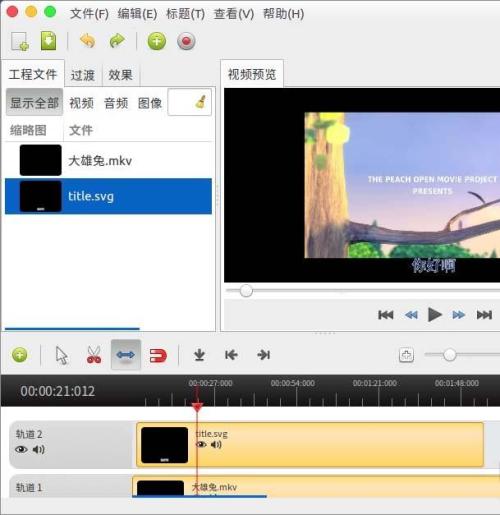Toggle eye icon on title.svg clip
Viewport: 500px width, 515px height.
(x=201, y=444)
